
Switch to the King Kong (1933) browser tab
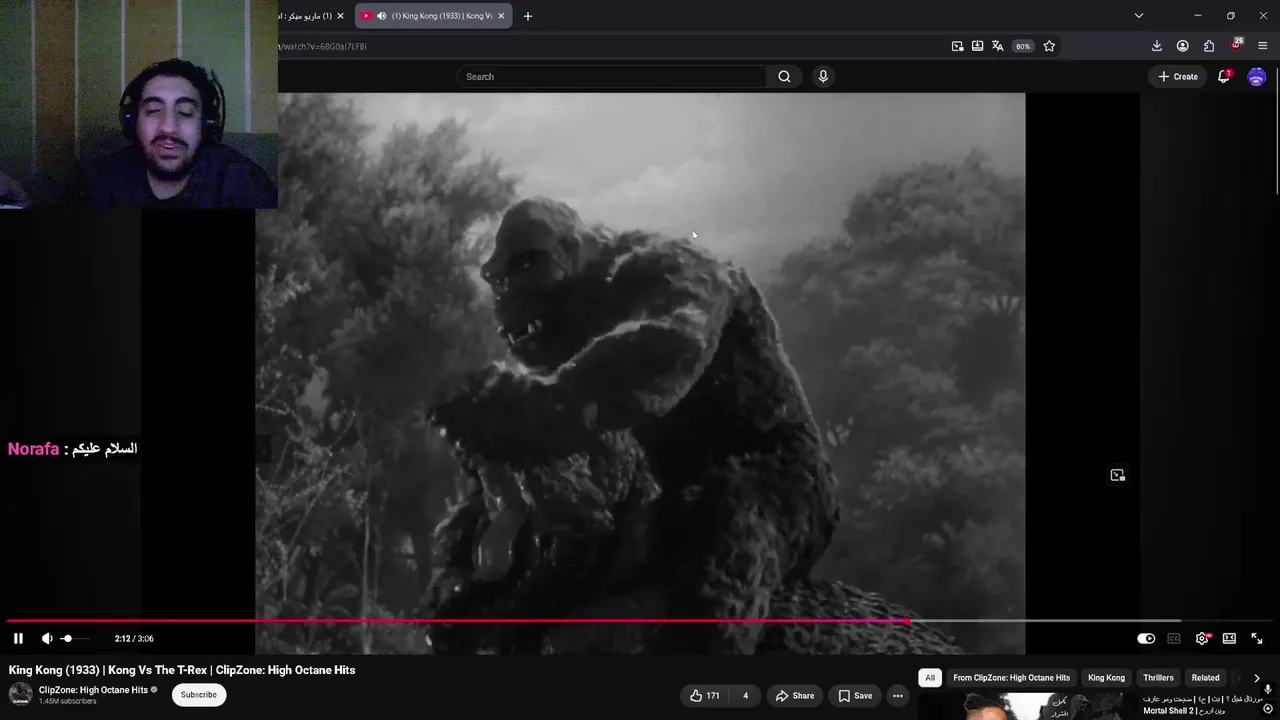[434, 16]
